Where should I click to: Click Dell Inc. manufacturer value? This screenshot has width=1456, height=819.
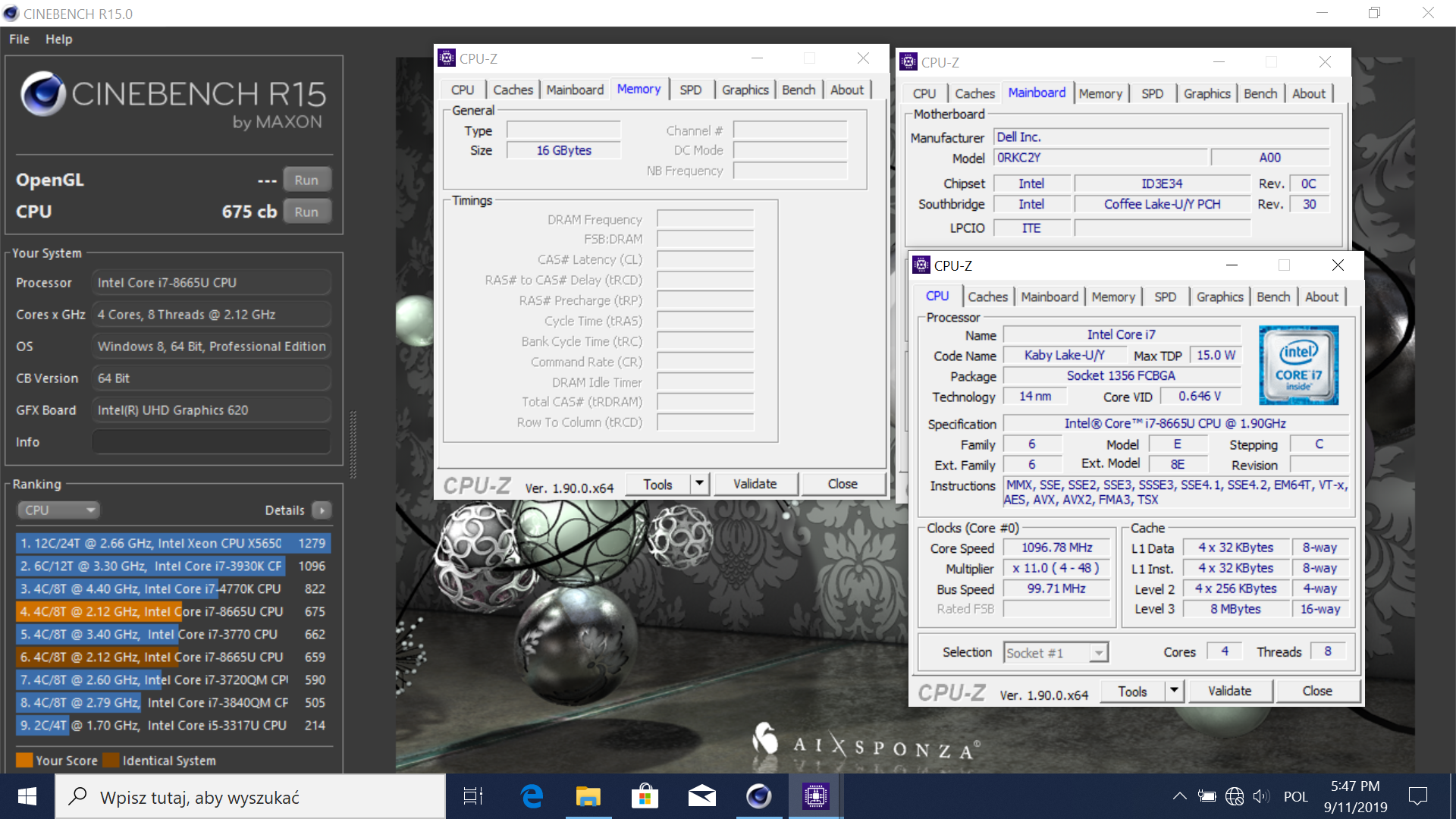point(1161,137)
